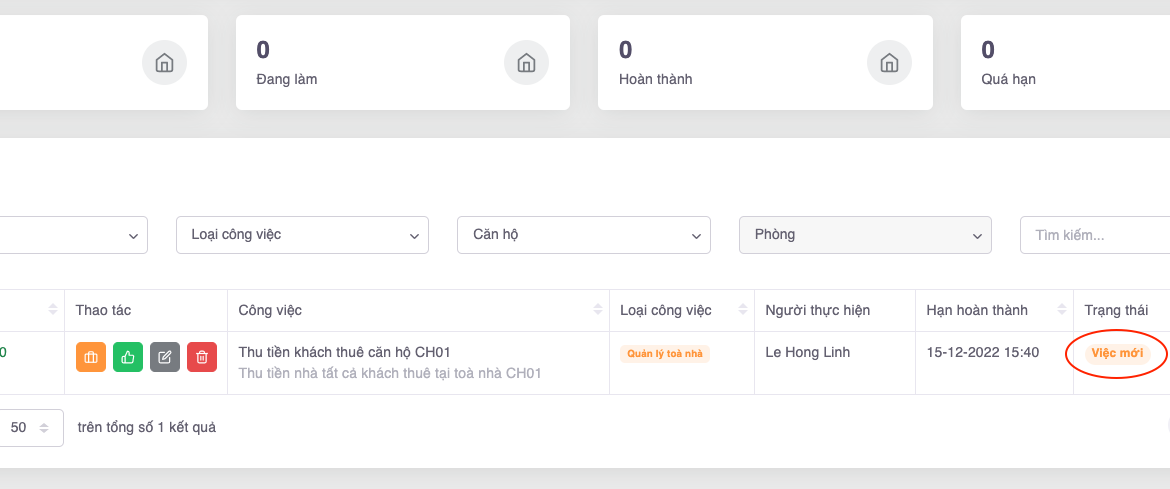Sort by the Hạn hoàn thành column arrows
Screen dimensions: 1170x489
click(1061, 310)
